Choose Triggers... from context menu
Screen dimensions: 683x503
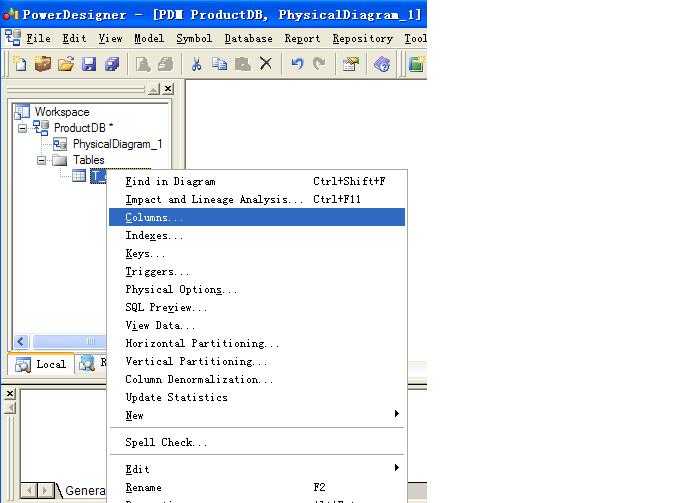pyautogui.click(x=257, y=271)
